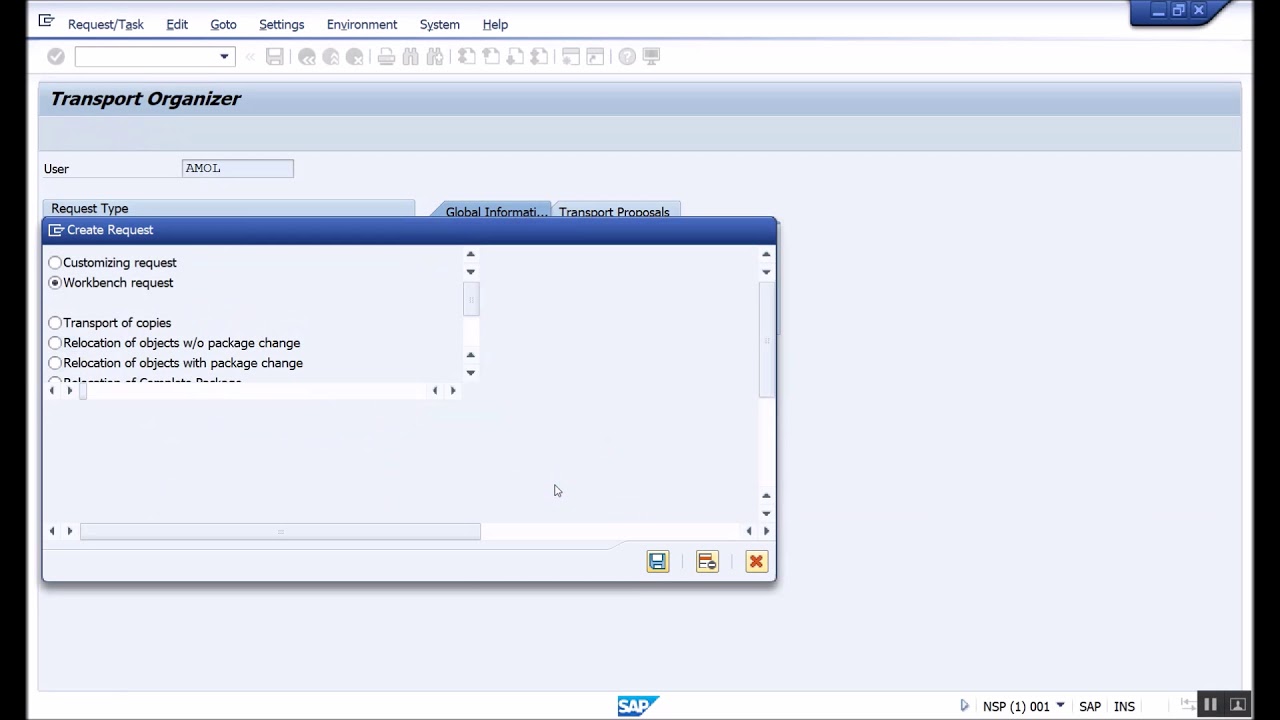Click the Cancel round X icon in toolbar

pos(355,57)
